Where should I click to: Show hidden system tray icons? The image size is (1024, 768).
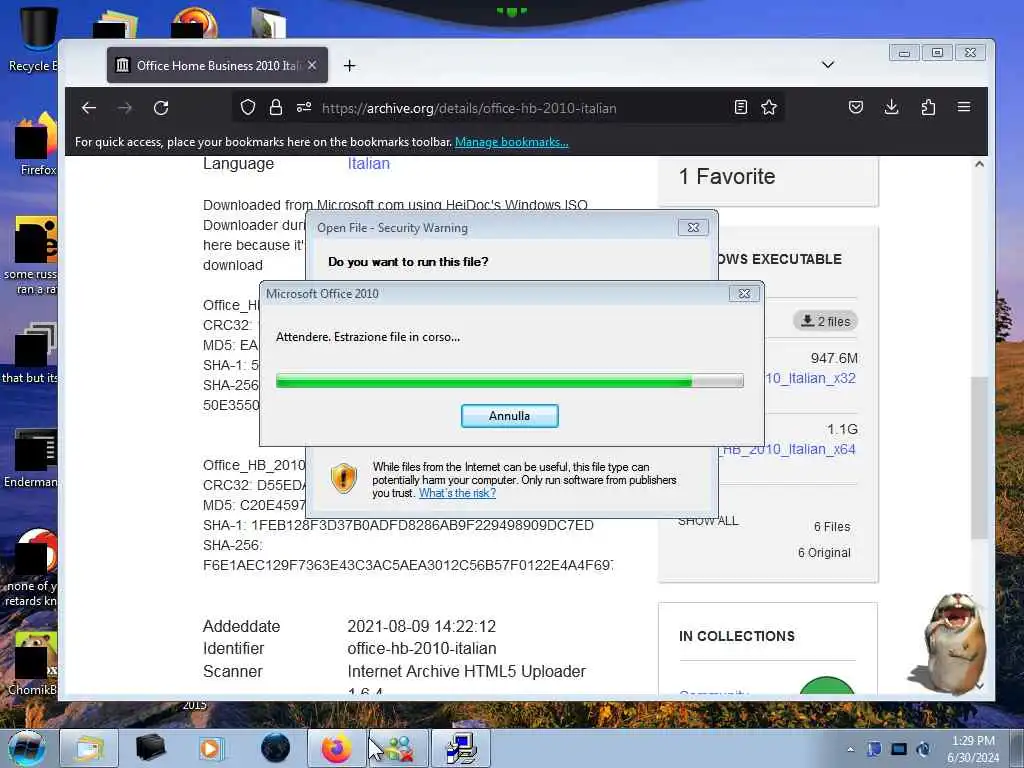coord(850,749)
